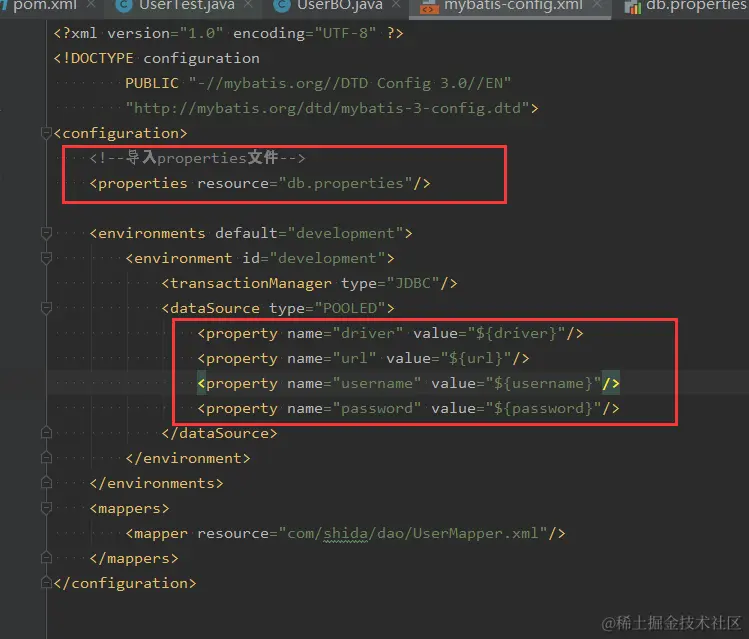Click the ${password} placeholder value

pos(544,408)
